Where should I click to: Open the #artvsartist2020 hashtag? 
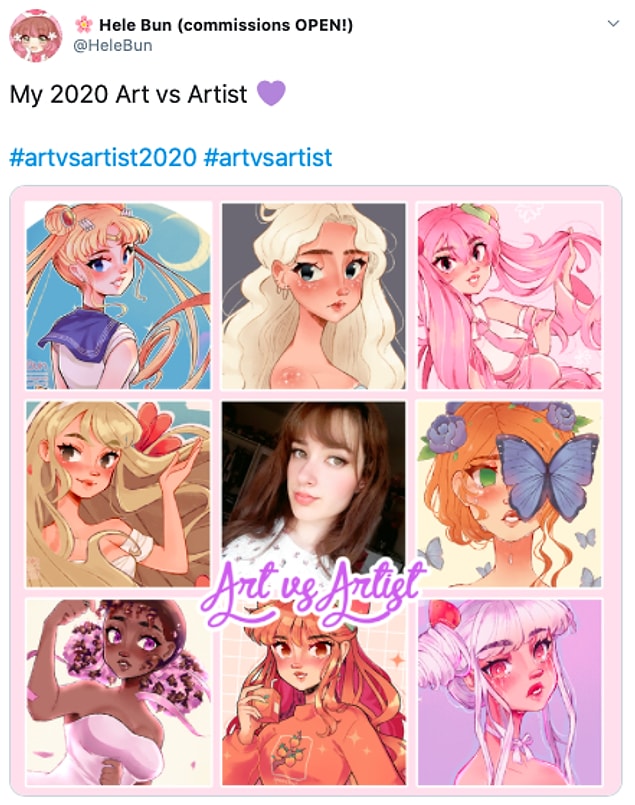(x=103, y=157)
